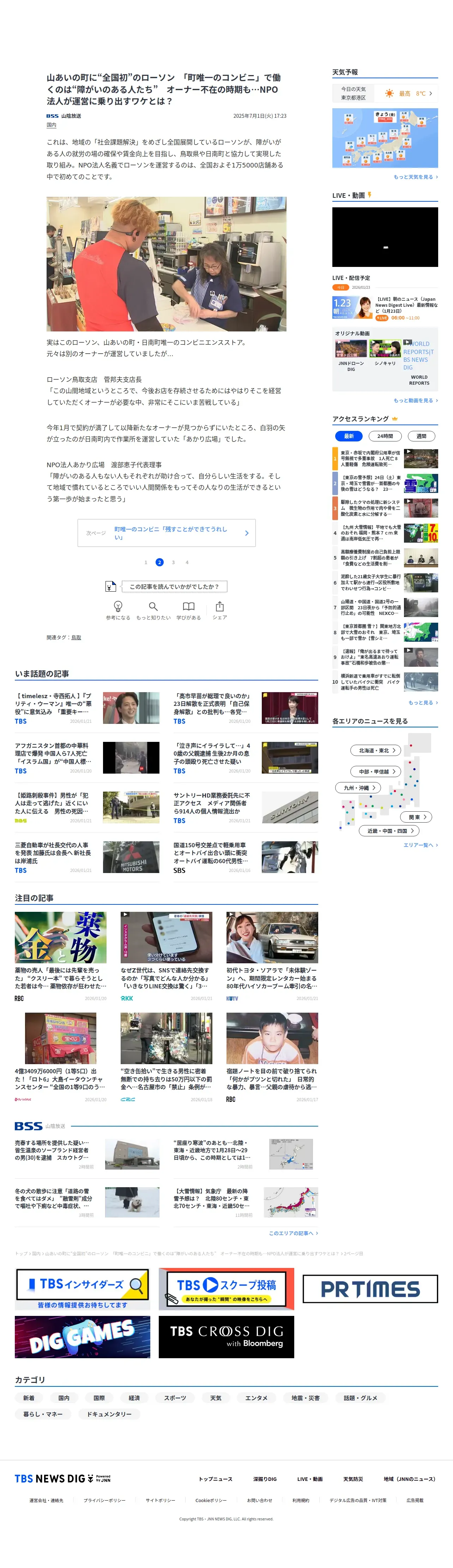Click the 参考になる lightbulb reaction icon
The width and height of the screenshot is (453, 1568).
pos(118,606)
